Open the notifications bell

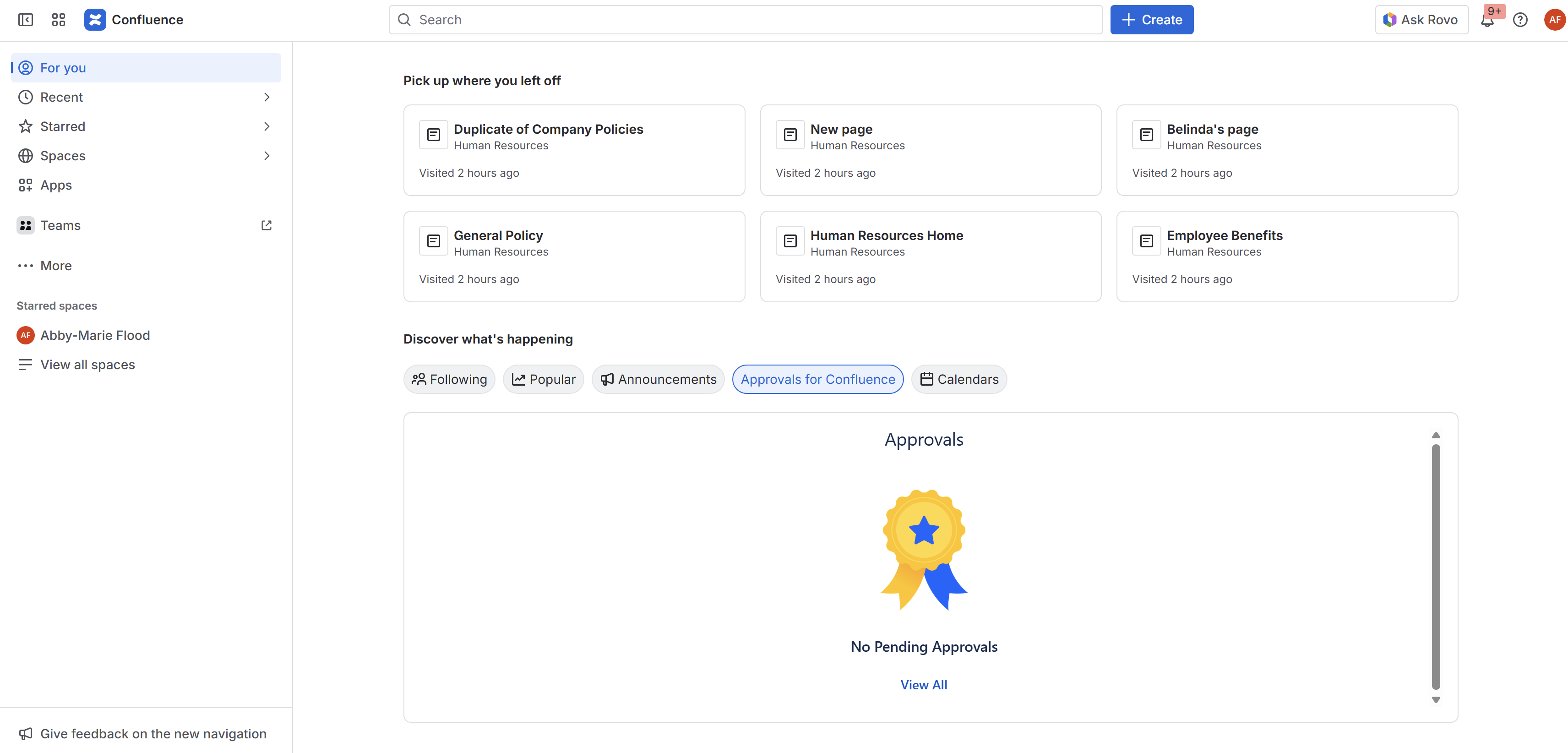[1487, 21]
